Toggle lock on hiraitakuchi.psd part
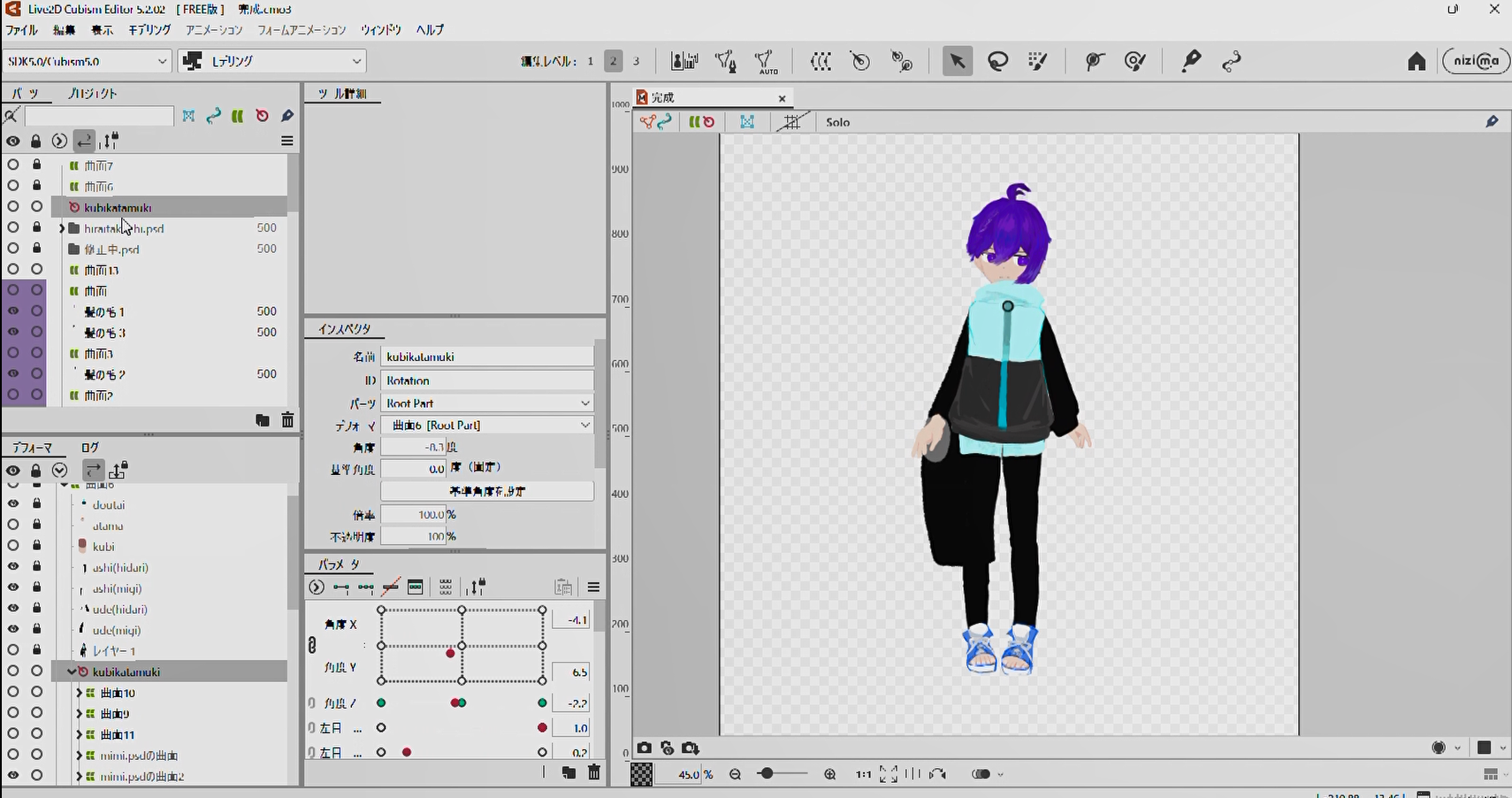1512x798 pixels. coord(36,228)
